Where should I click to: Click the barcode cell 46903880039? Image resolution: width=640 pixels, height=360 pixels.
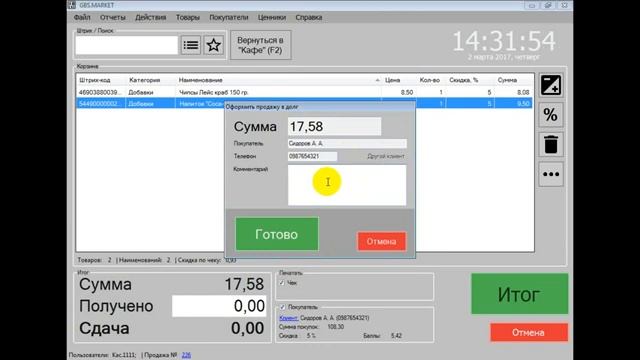[x=100, y=93]
